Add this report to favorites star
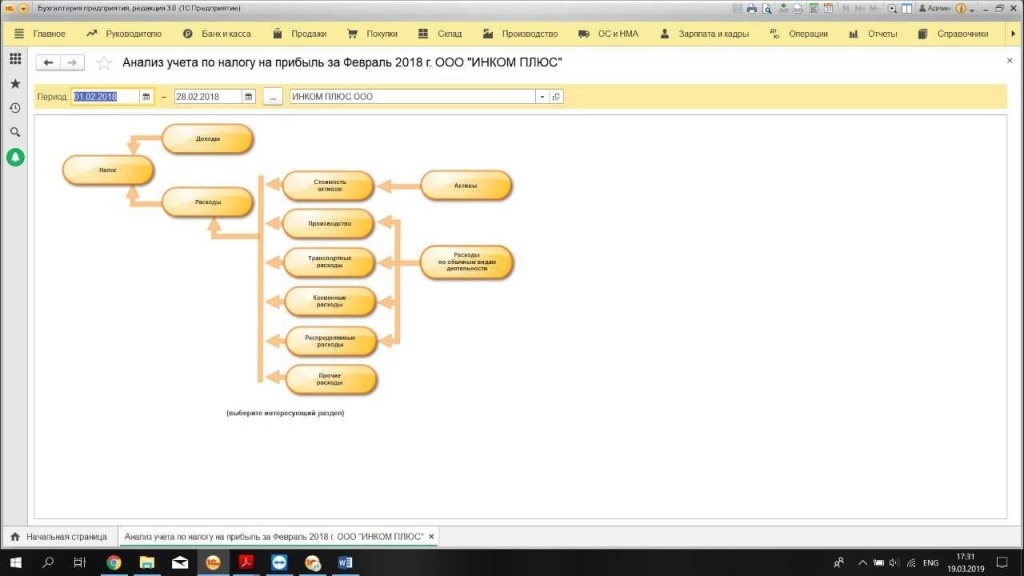Screen dimensions: 1024x576 tap(104, 62)
